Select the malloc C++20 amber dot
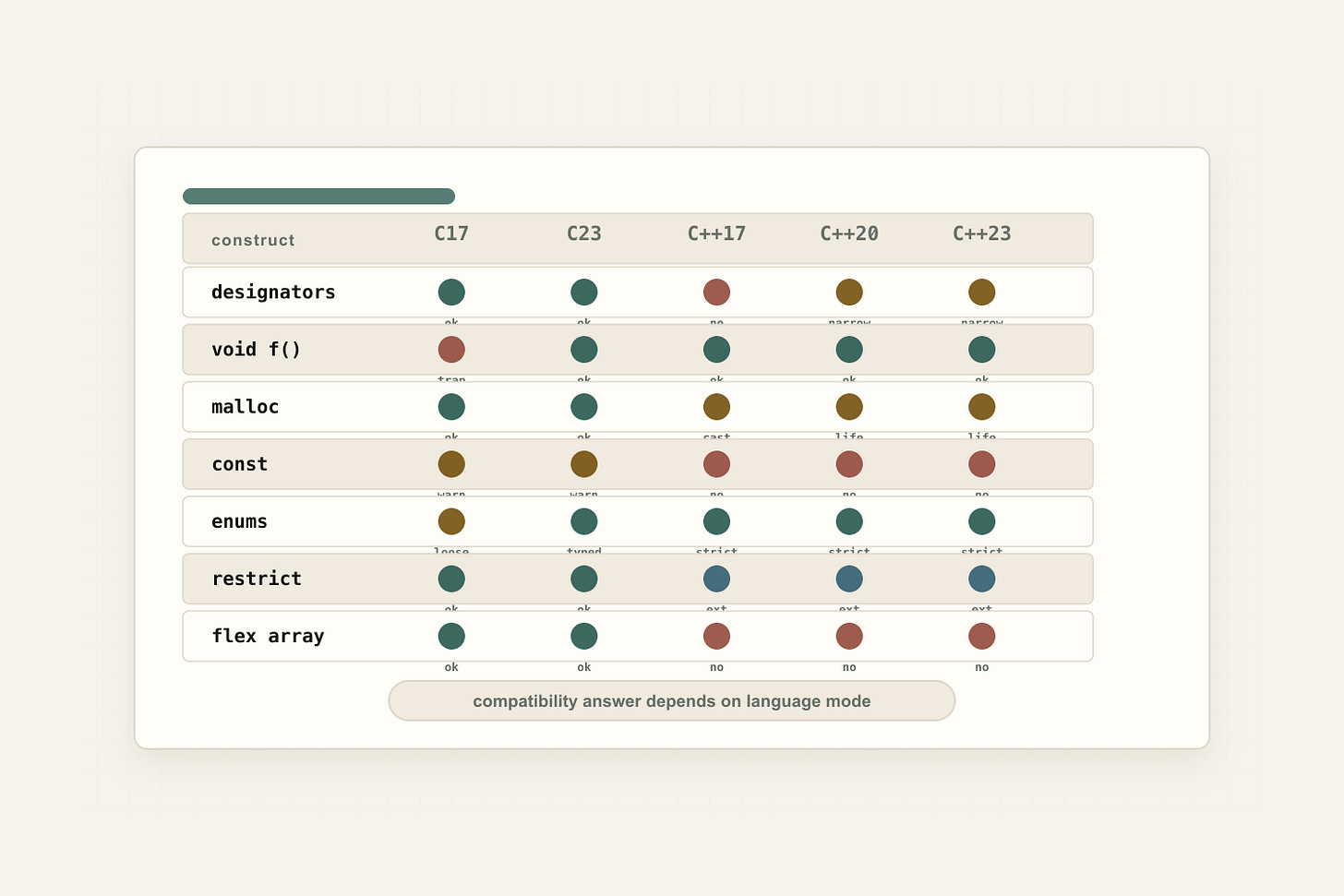This screenshot has width=1344, height=896. tap(849, 407)
